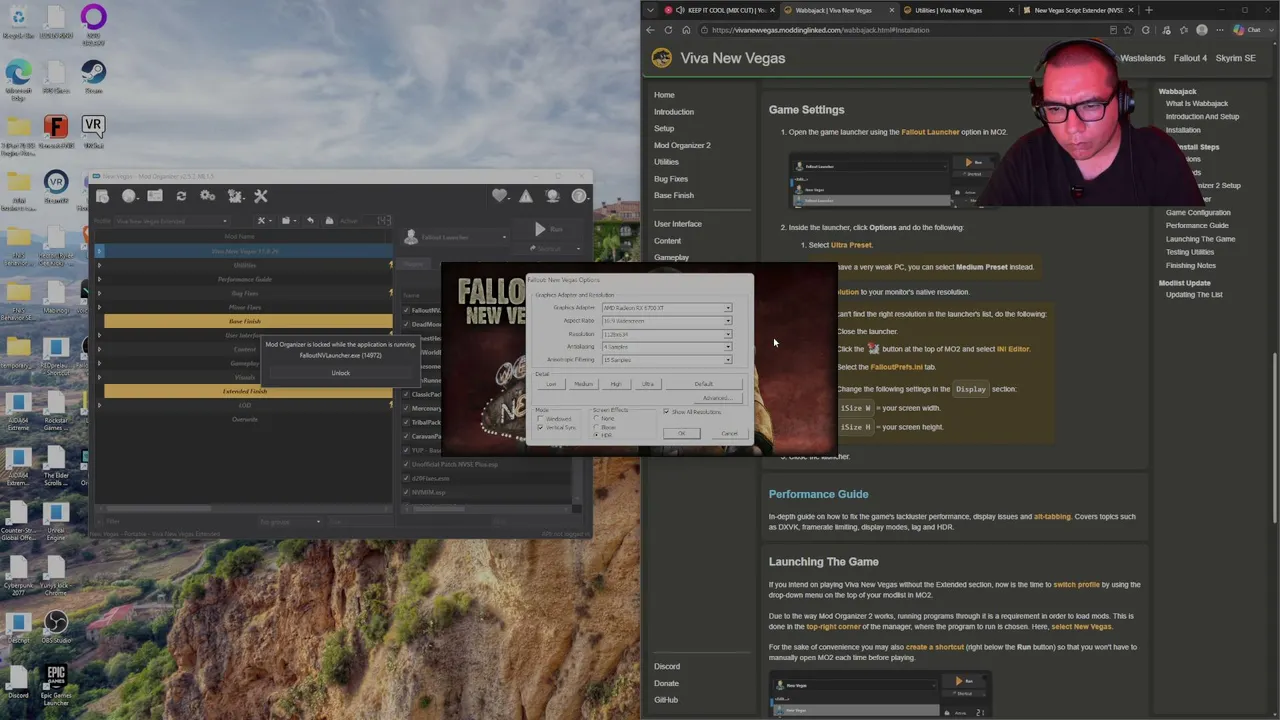This screenshot has width=1280, height=720.
Task: Open Install Mod archive icon in Mod Organizer
Action: (x=103, y=196)
